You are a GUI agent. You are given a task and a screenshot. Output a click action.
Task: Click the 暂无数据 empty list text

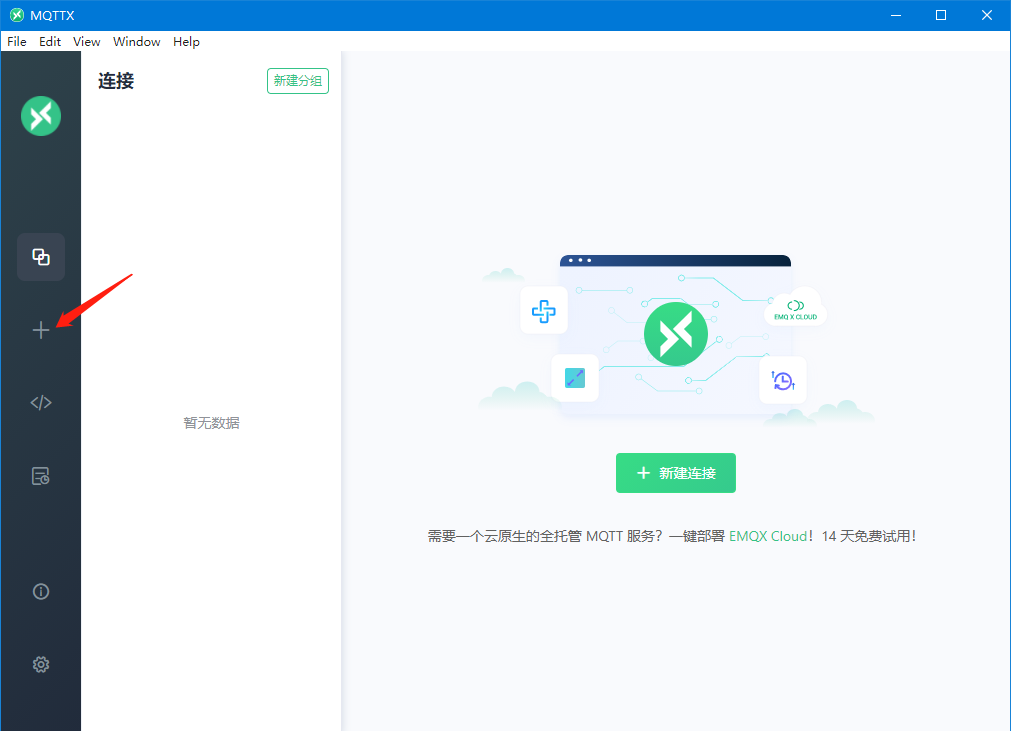(x=211, y=423)
